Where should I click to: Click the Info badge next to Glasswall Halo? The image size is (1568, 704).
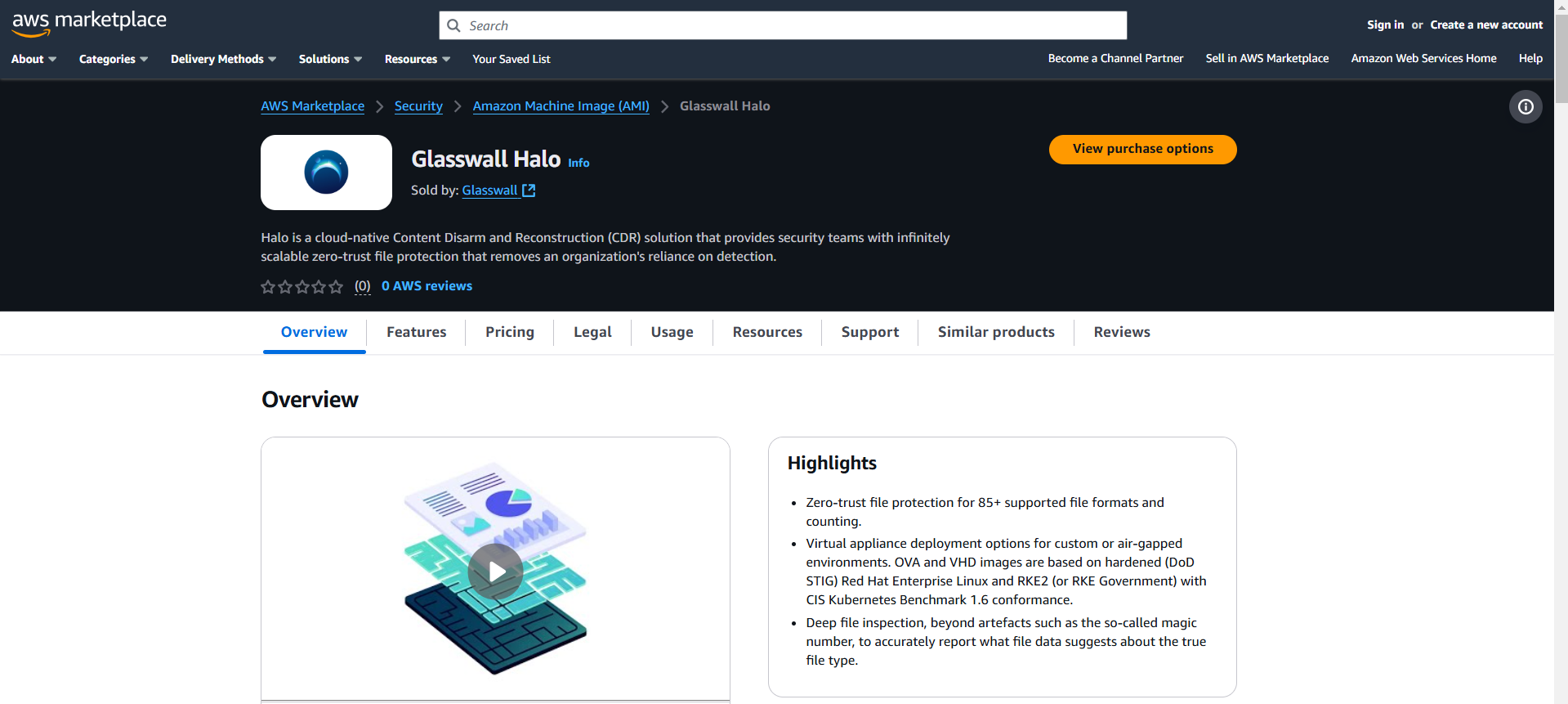click(x=579, y=163)
